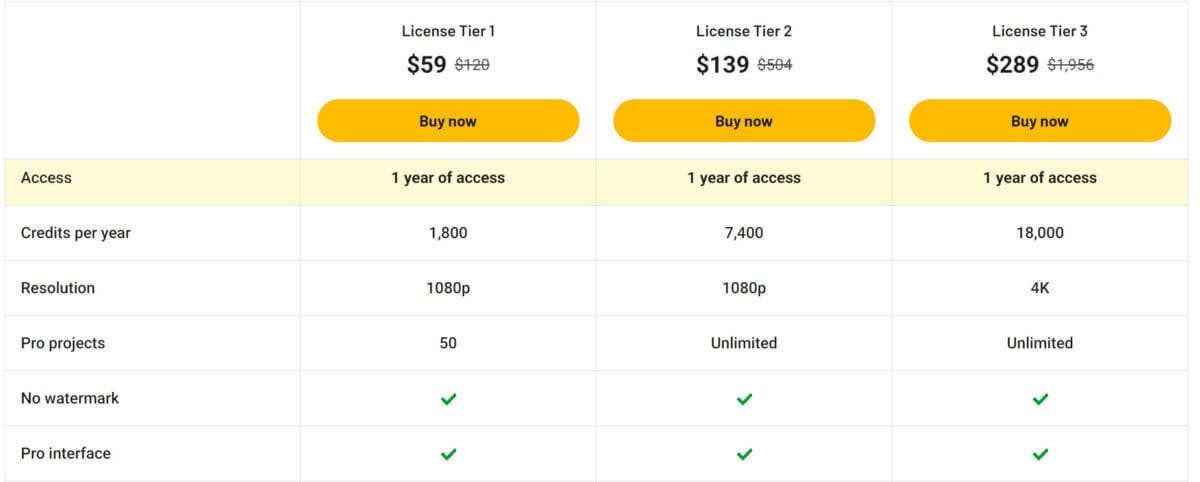Click Tier 2 Pro interface checkmark
The width and height of the screenshot is (1200, 482).
pos(744,454)
